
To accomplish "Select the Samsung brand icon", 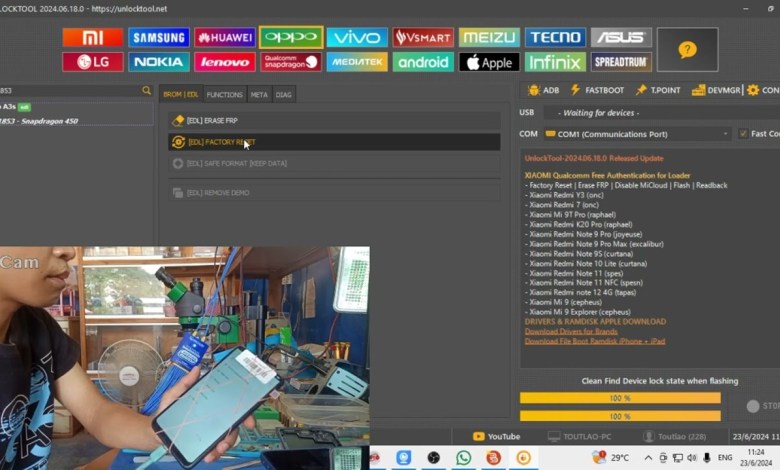I will (x=158, y=37).
